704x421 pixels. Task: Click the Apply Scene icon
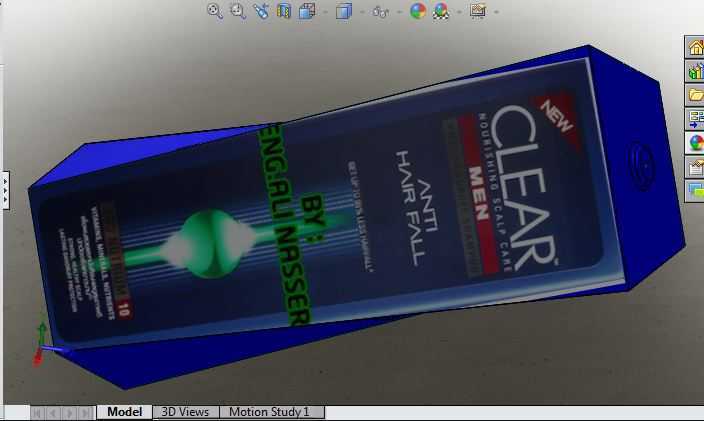point(441,11)
